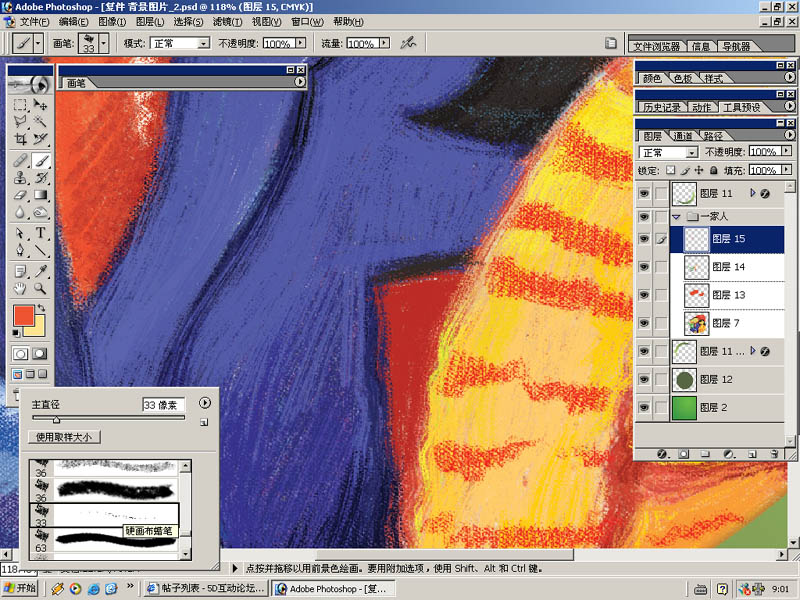Select the Notes tool
800x600 pixels.
pyautogui.click(x=20, y=272)
